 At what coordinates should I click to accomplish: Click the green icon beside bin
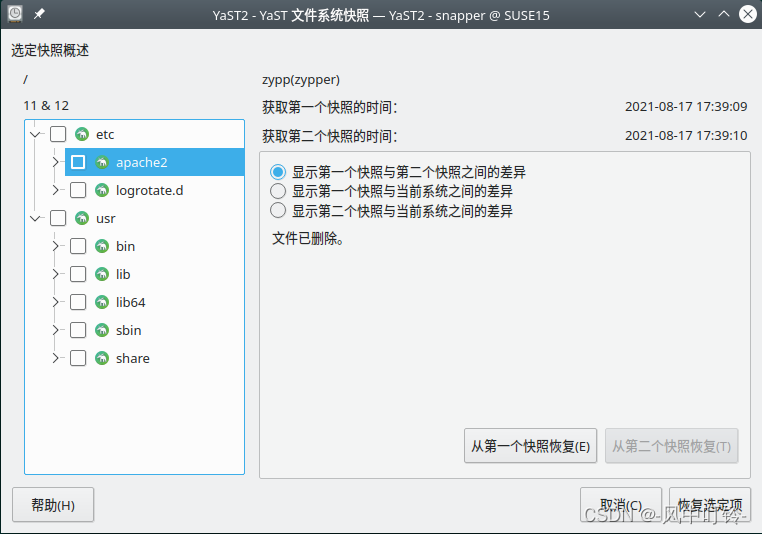(x=102, y=246)
